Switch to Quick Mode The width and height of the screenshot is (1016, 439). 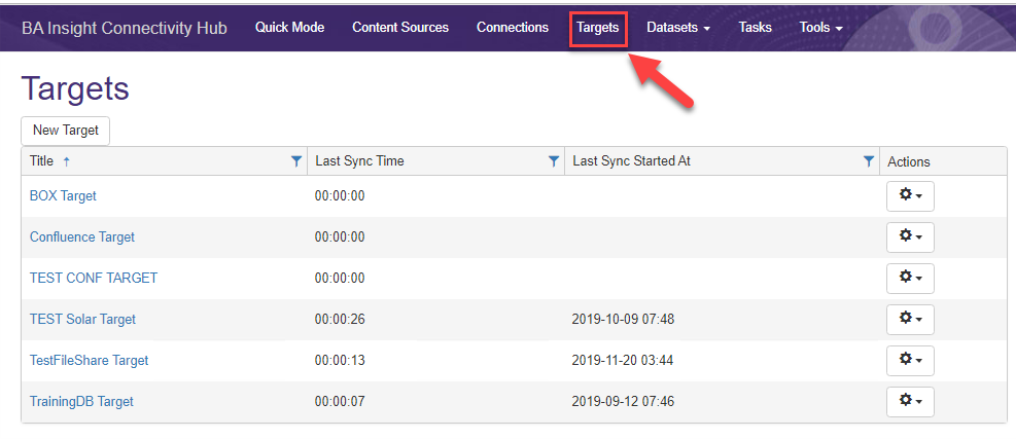(x=289, y=28)
